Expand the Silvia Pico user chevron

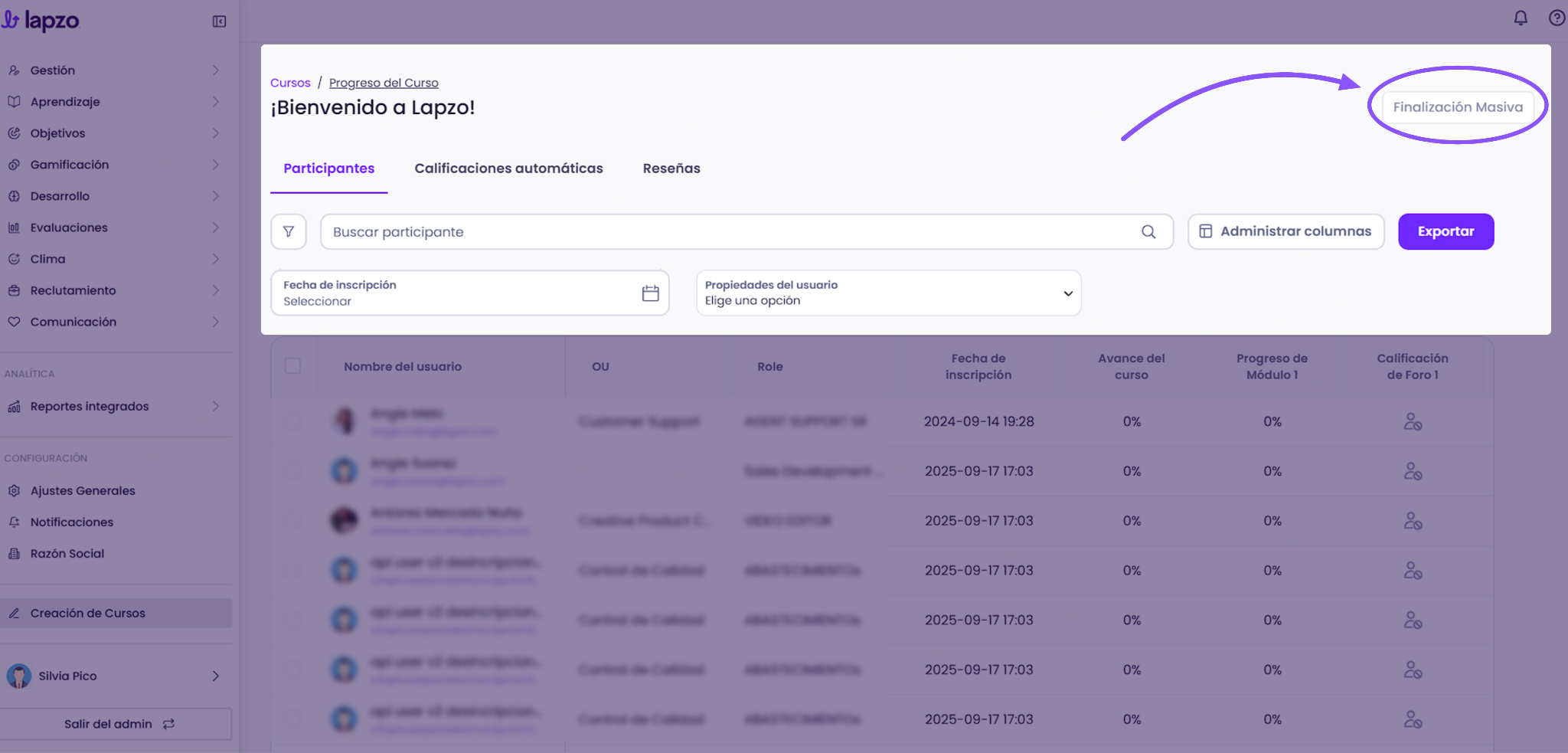(x=216, y=676)
